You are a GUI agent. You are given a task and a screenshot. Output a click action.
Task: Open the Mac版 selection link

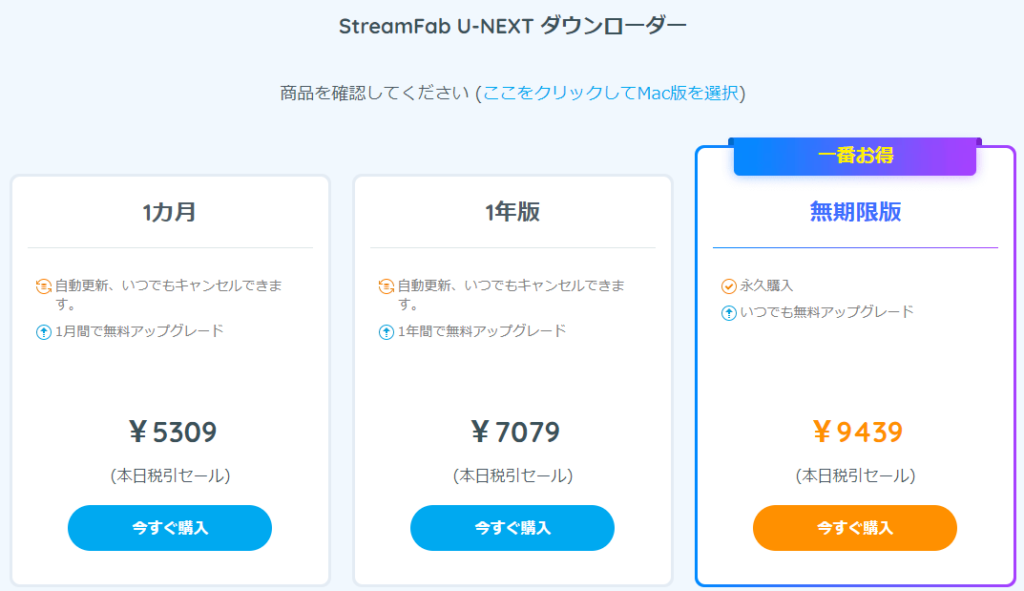611,93
